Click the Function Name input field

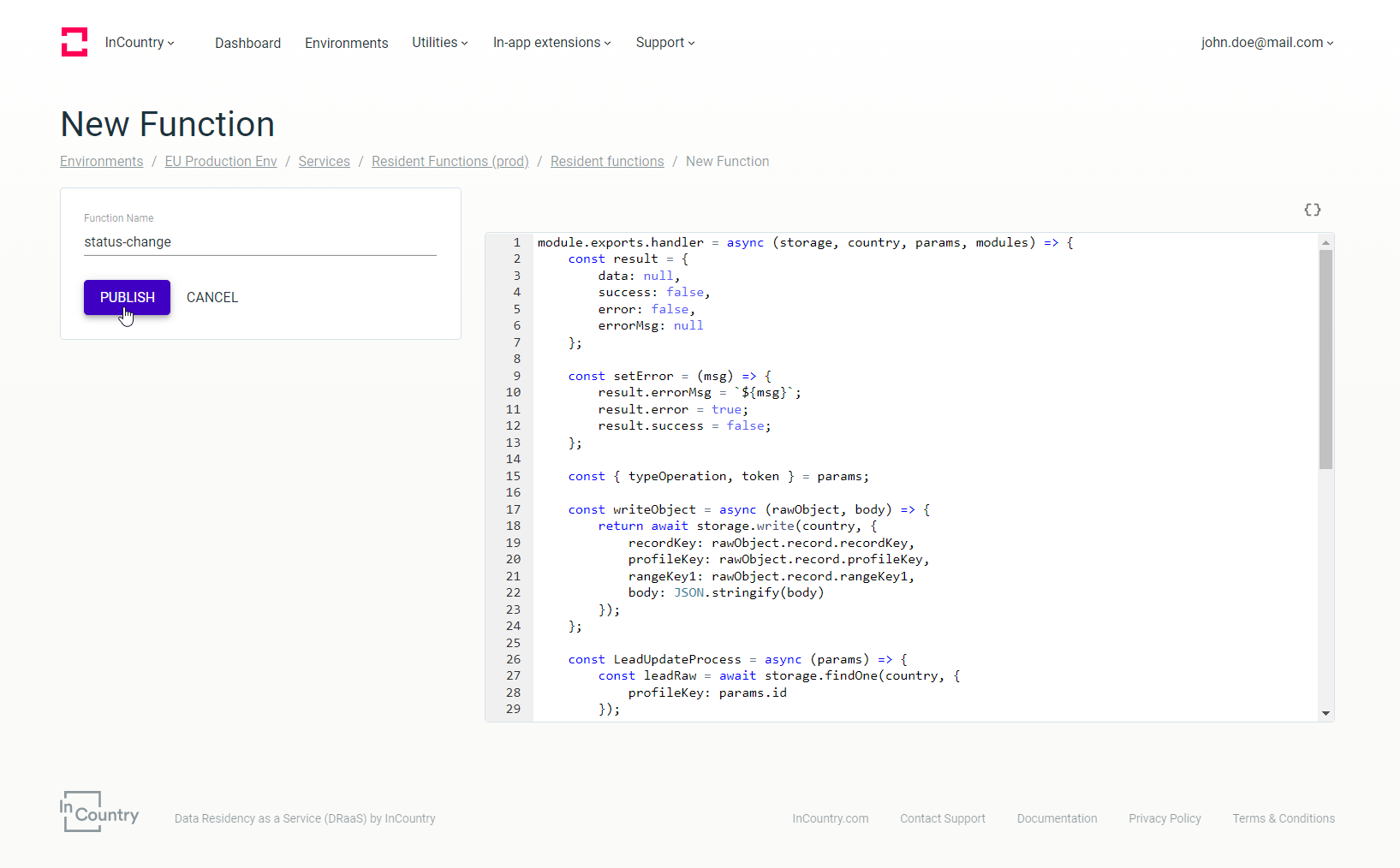tap(259, 242)
